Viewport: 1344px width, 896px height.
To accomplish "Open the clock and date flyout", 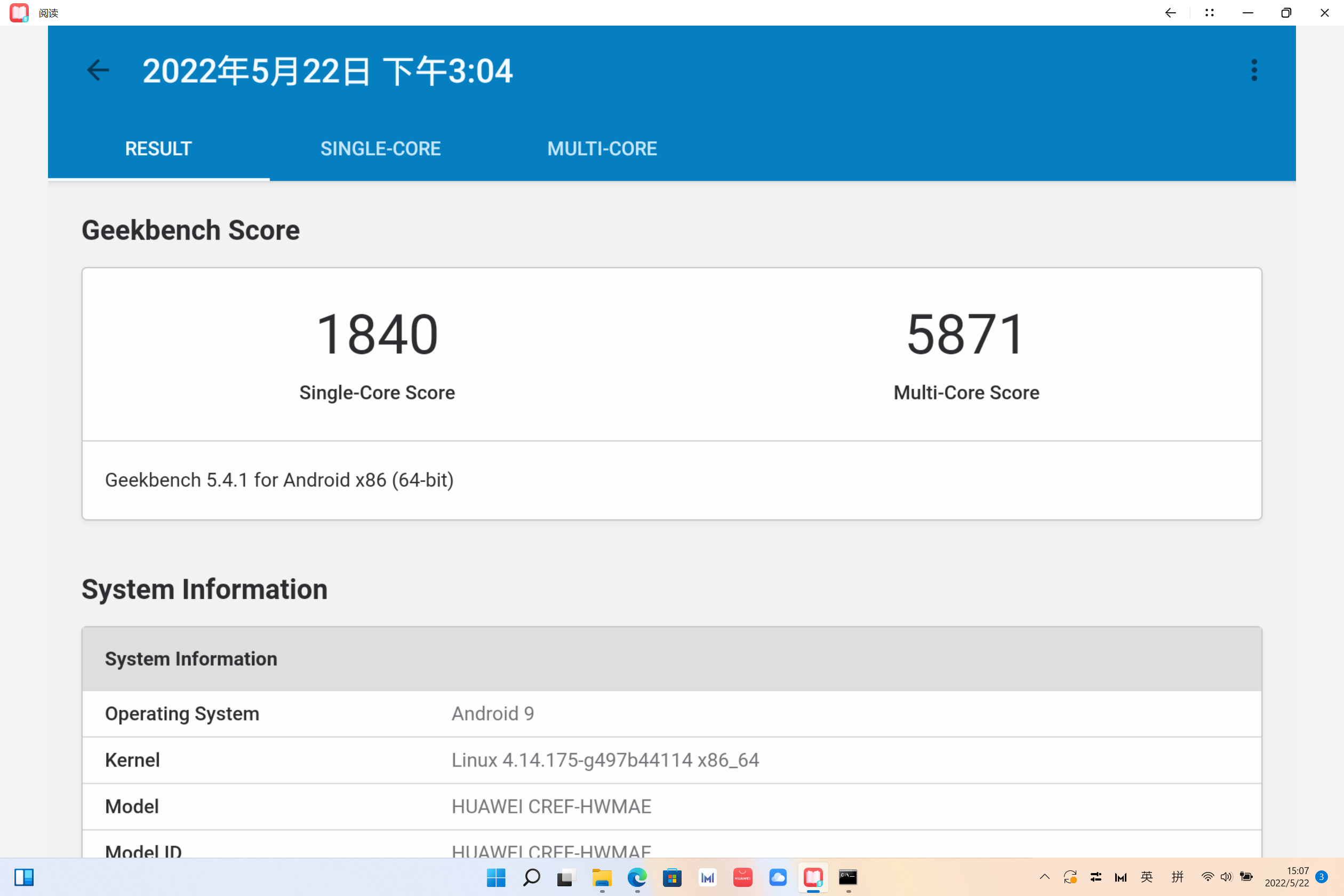I will pos(1286,877).
